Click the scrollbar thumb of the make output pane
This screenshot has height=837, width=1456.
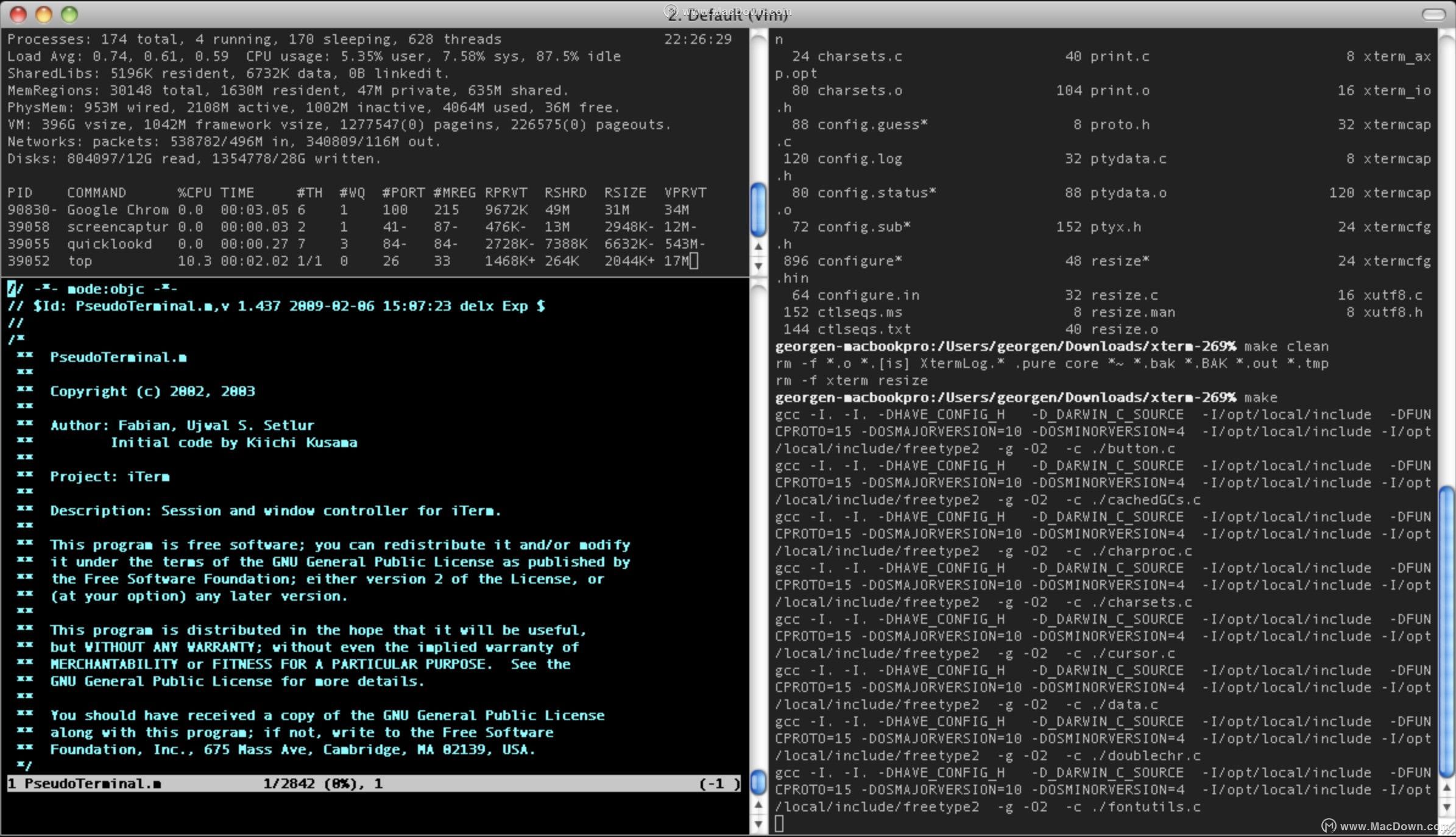tap(1447, 632)
